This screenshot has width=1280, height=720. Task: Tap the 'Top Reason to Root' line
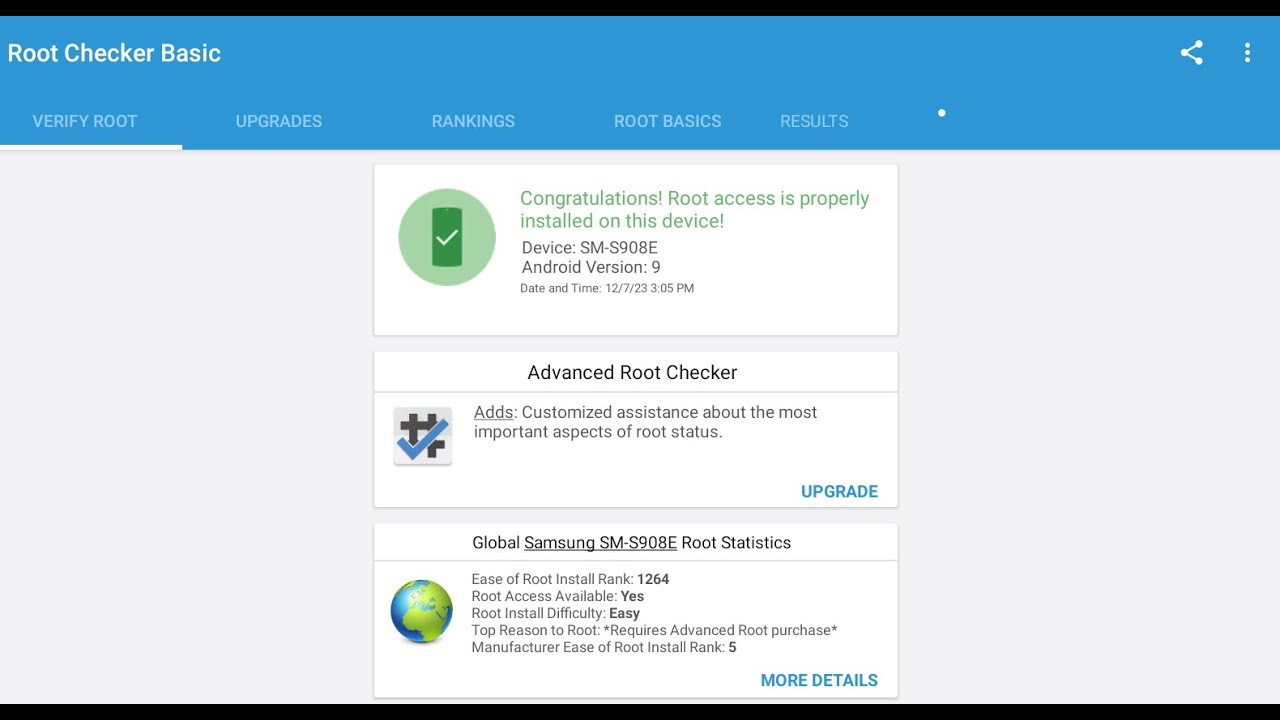pyautogui.click(x=654, y=630)
